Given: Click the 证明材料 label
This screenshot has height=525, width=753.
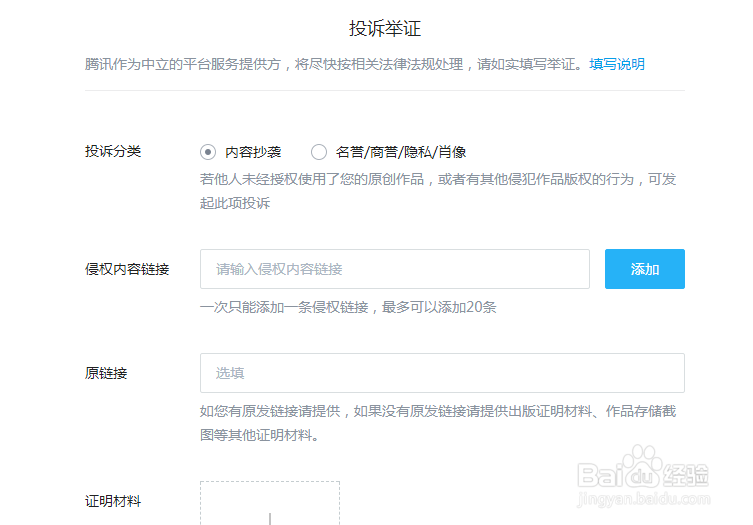Looking at the screenshot, I should [x=113, y=501].
